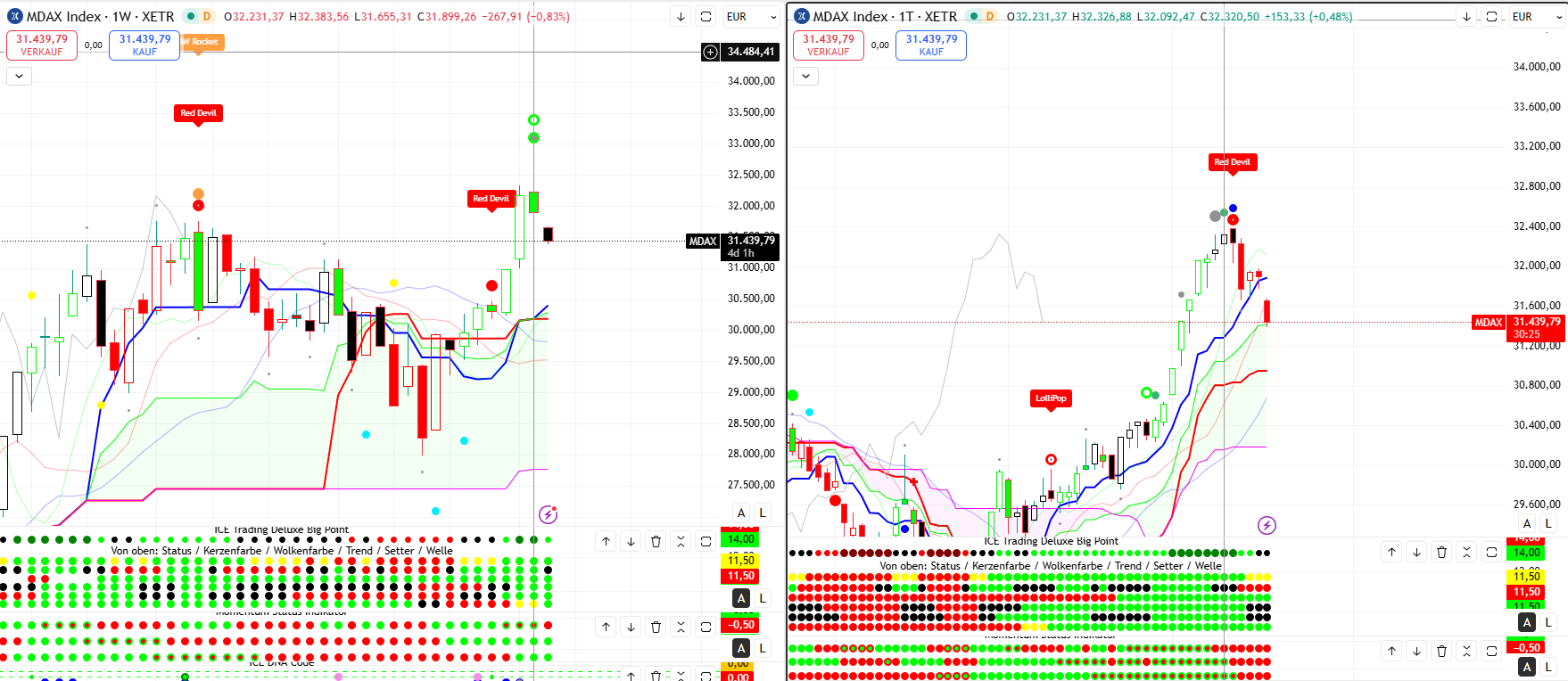Viewport: 1568px width, 681px height.
Task: Open EUR currency dropdown on daily chart
Action: click(x=1534, y=17)
